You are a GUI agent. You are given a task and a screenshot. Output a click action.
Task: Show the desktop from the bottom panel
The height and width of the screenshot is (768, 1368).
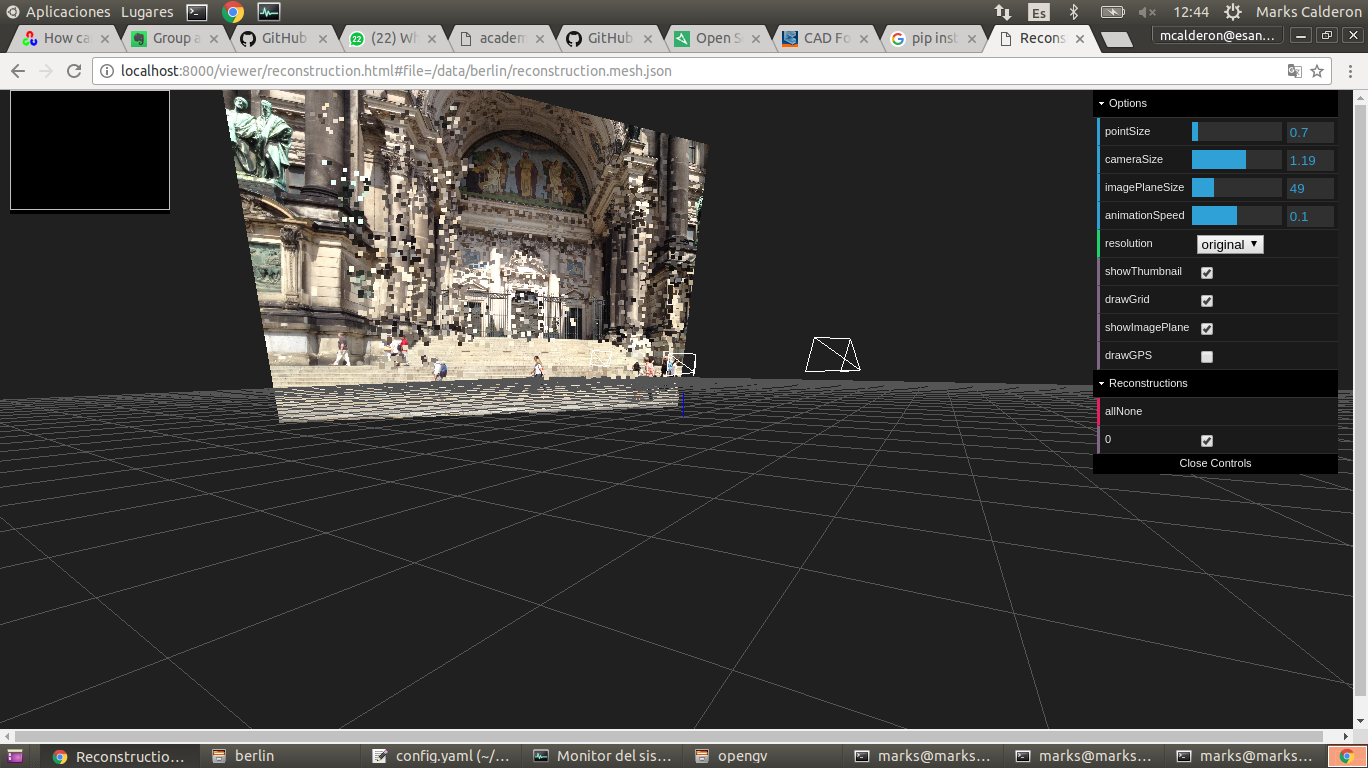(15, 756)
